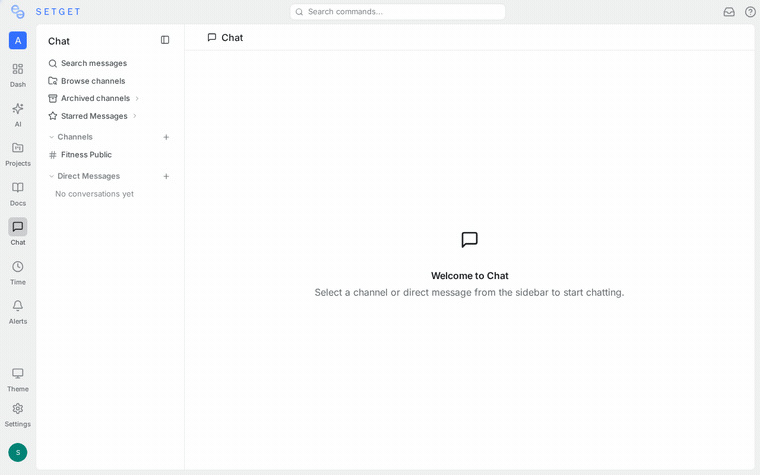Collapse the Channels section chevron
This screenshot has height=475, width=760.
(x=51, y=137)
